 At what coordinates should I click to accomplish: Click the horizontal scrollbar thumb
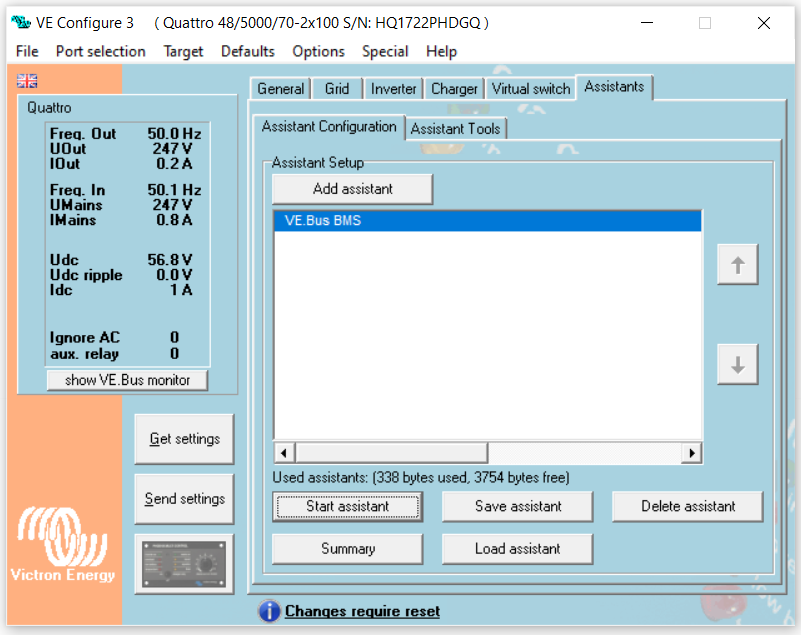(392, 453)
